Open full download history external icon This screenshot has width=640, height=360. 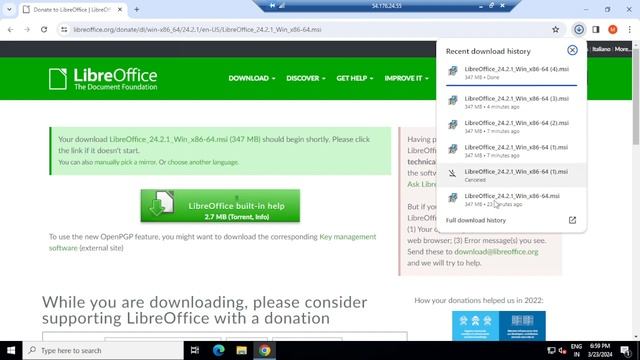(572, 220)
